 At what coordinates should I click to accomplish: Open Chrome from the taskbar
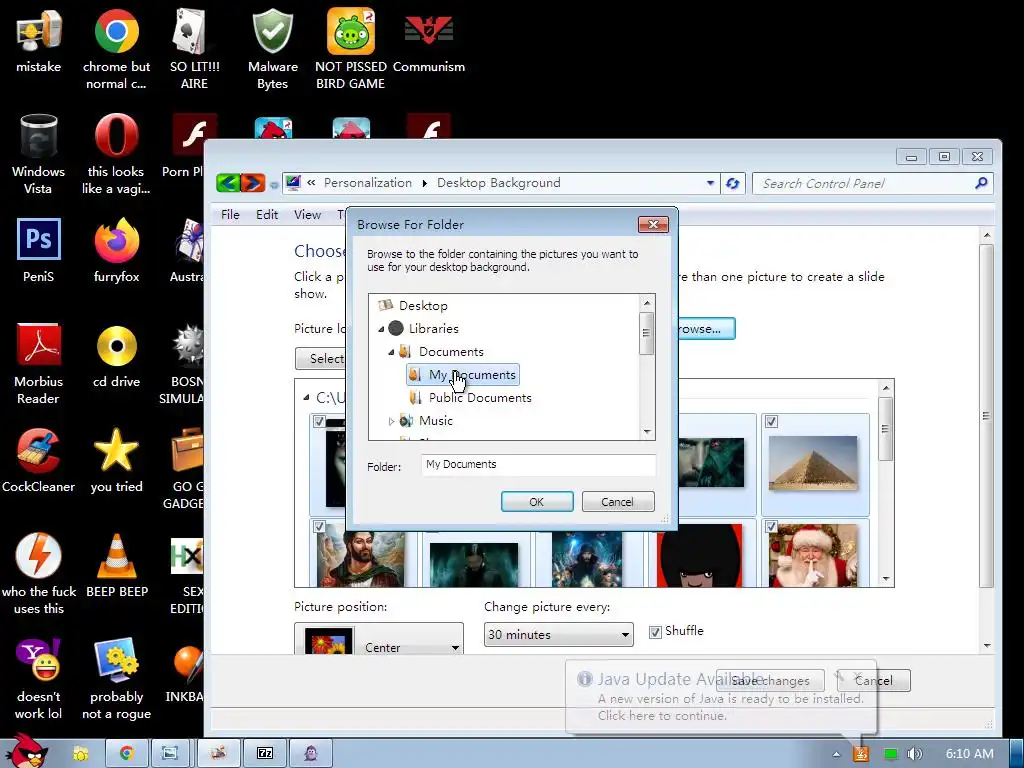coord(127,754)
